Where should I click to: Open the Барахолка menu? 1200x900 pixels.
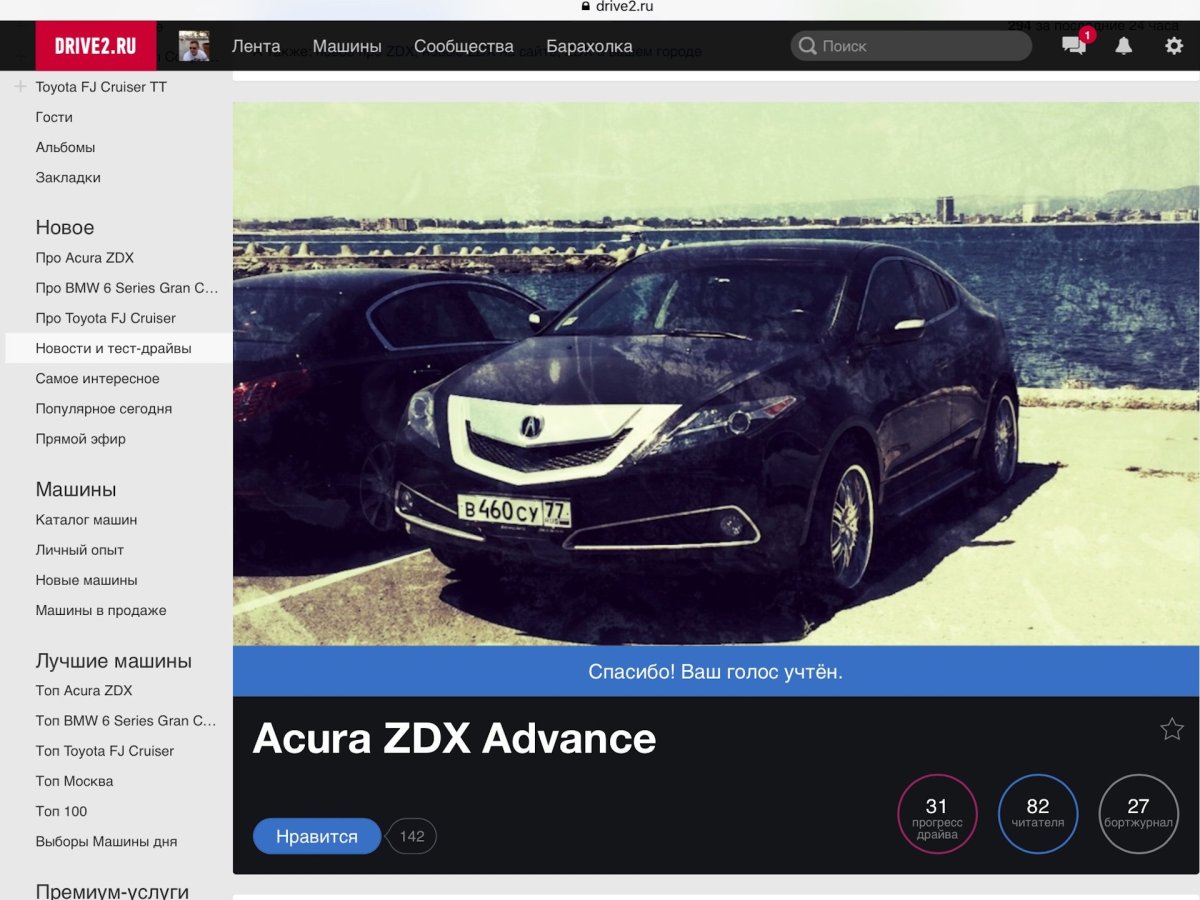click(589, 46)
